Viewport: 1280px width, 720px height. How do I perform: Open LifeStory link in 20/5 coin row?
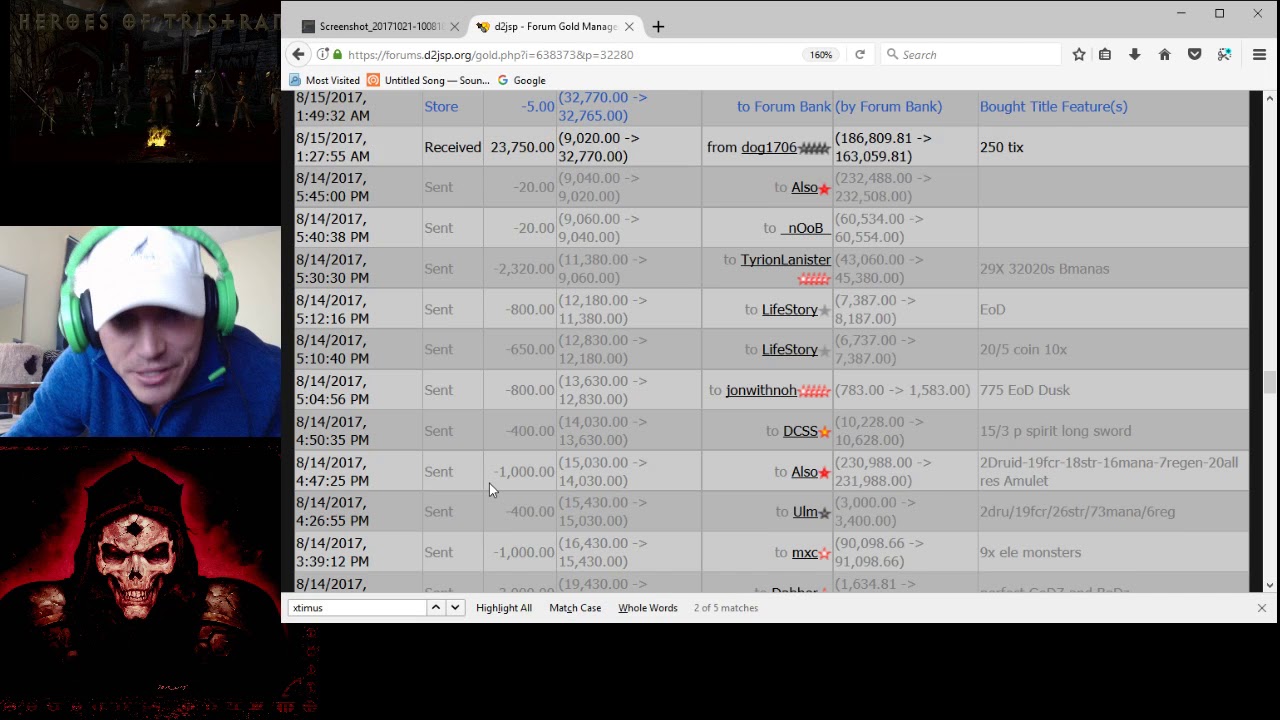click(790, 349)
